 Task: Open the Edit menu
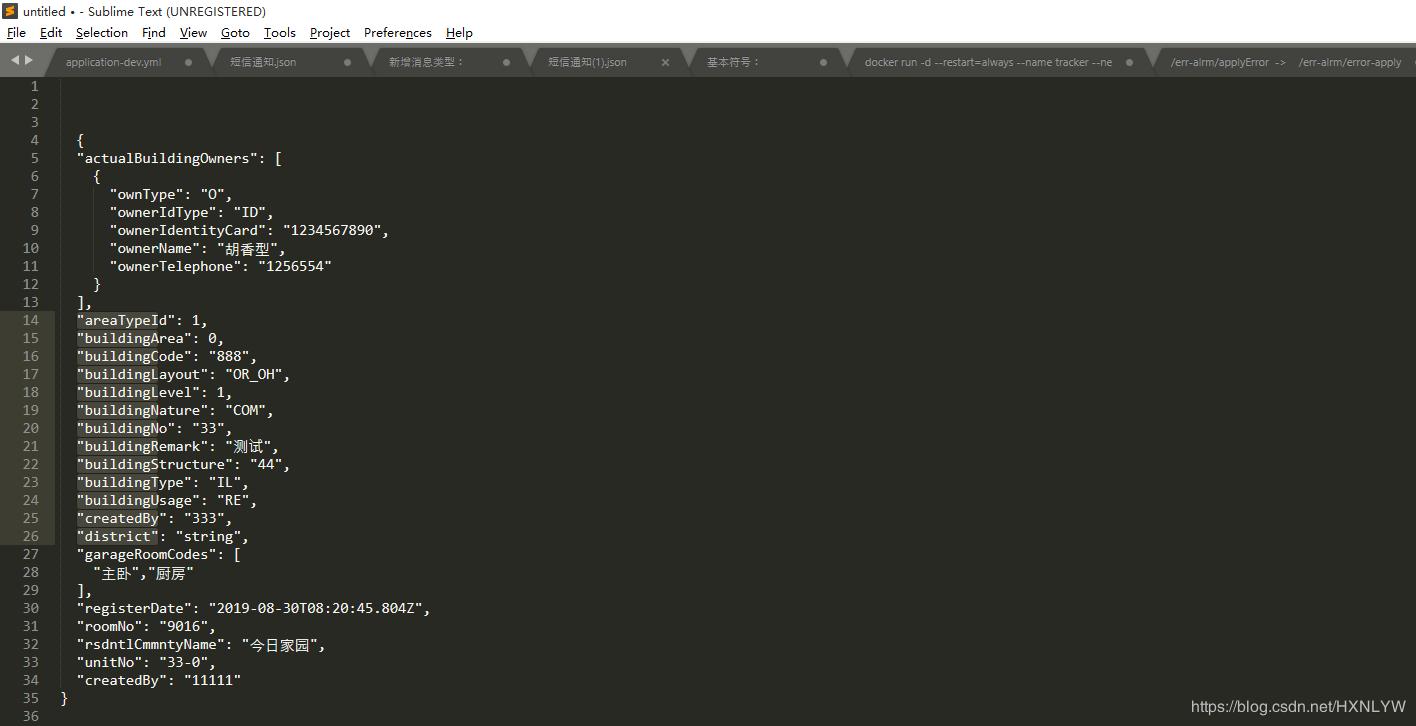pyautogui.click(x=51, y=33)
